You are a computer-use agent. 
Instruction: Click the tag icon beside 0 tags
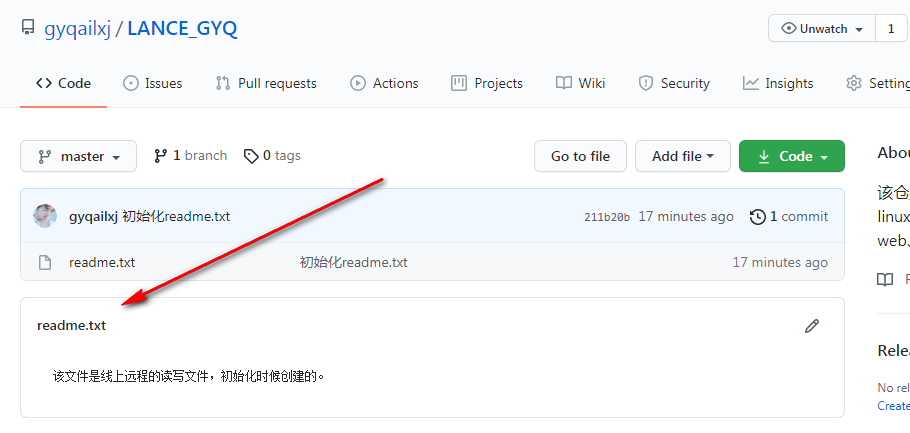pyautogui.click(x=251, y=156)
